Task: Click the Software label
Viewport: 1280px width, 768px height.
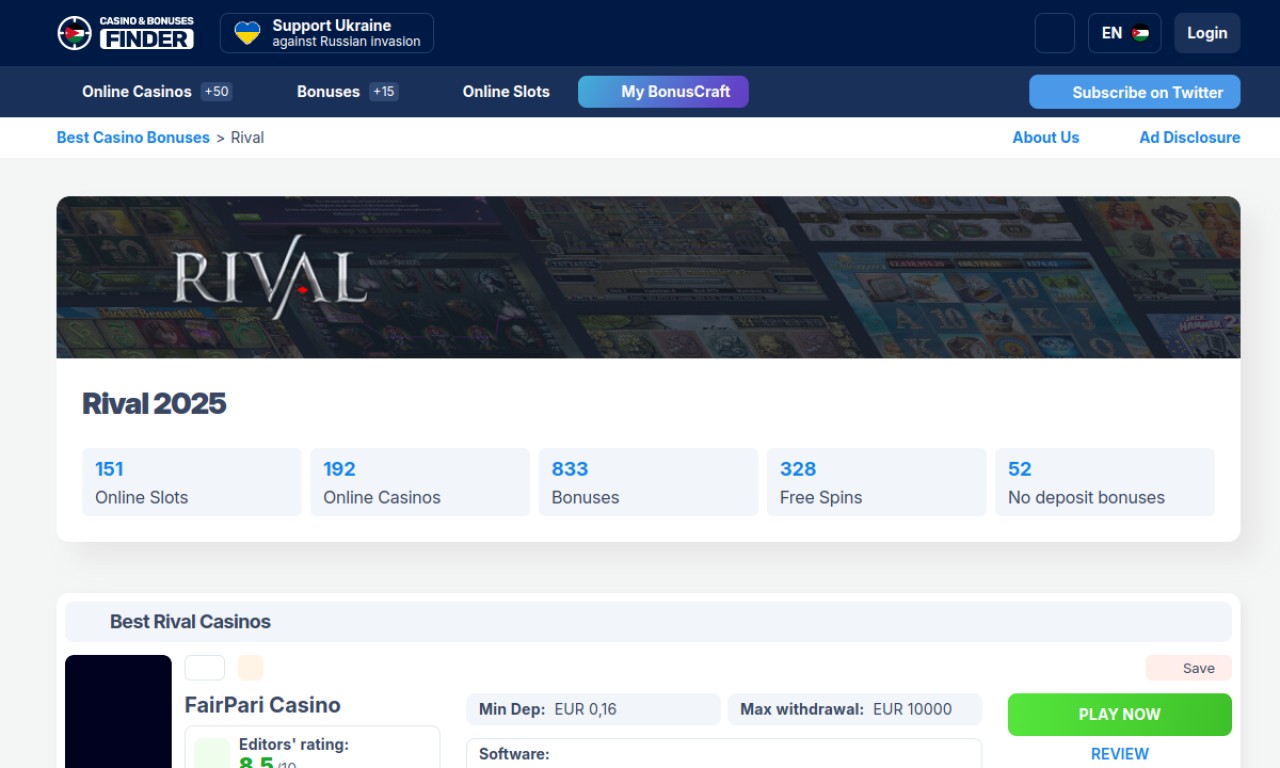Action: 514,754
